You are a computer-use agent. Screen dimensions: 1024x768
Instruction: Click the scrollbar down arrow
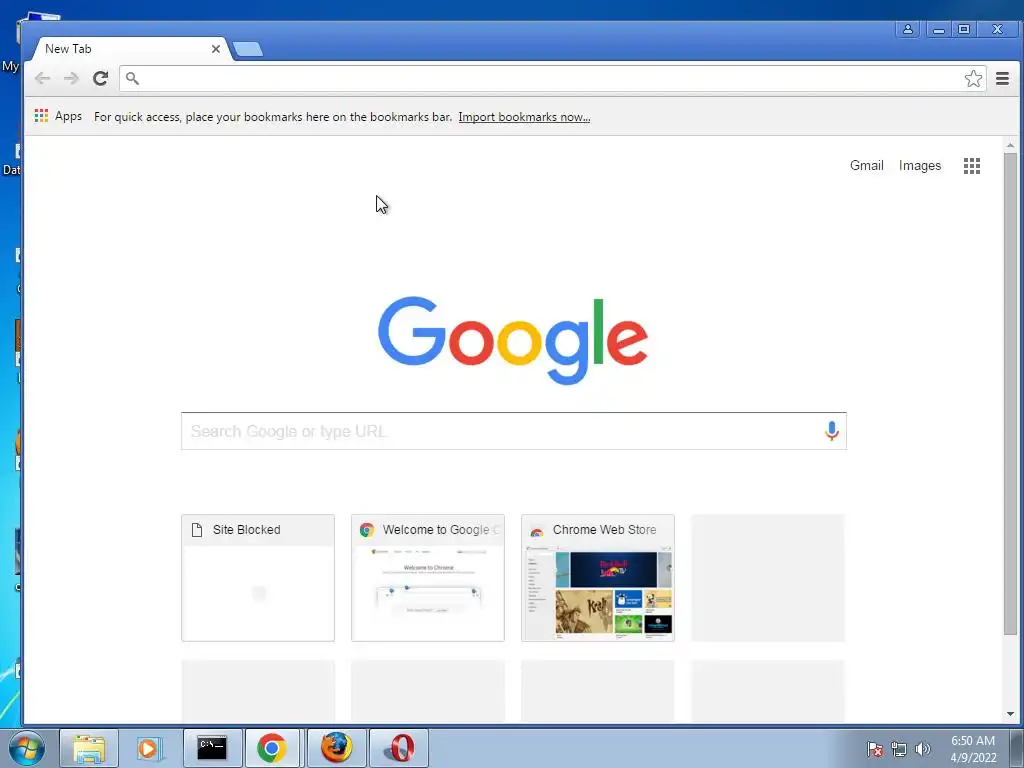pyautogui.click(x=1010, y=714)
